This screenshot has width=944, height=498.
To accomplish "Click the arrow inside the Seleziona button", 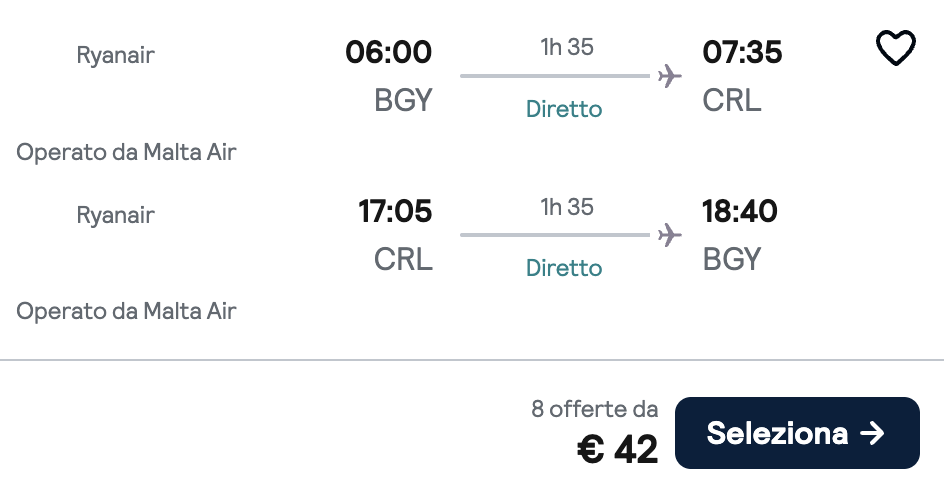I will (x=872, y=433).
